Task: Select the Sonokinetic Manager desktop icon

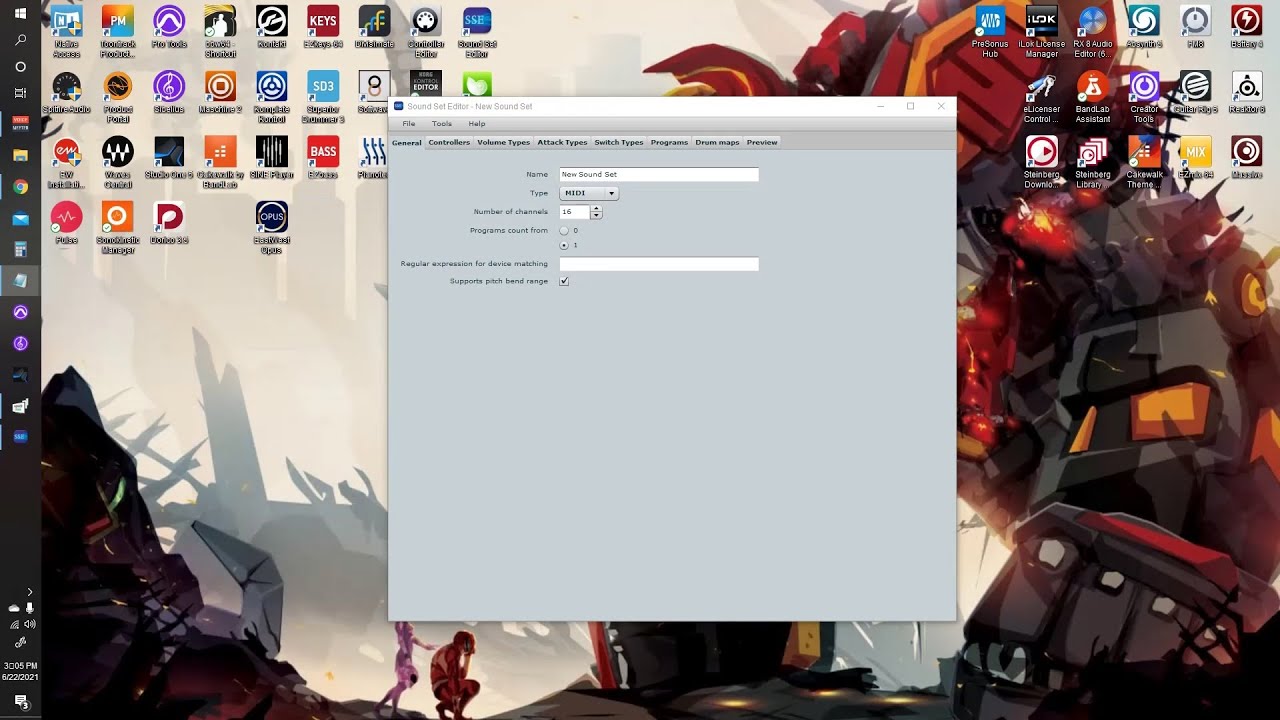Action: (118, 227)
